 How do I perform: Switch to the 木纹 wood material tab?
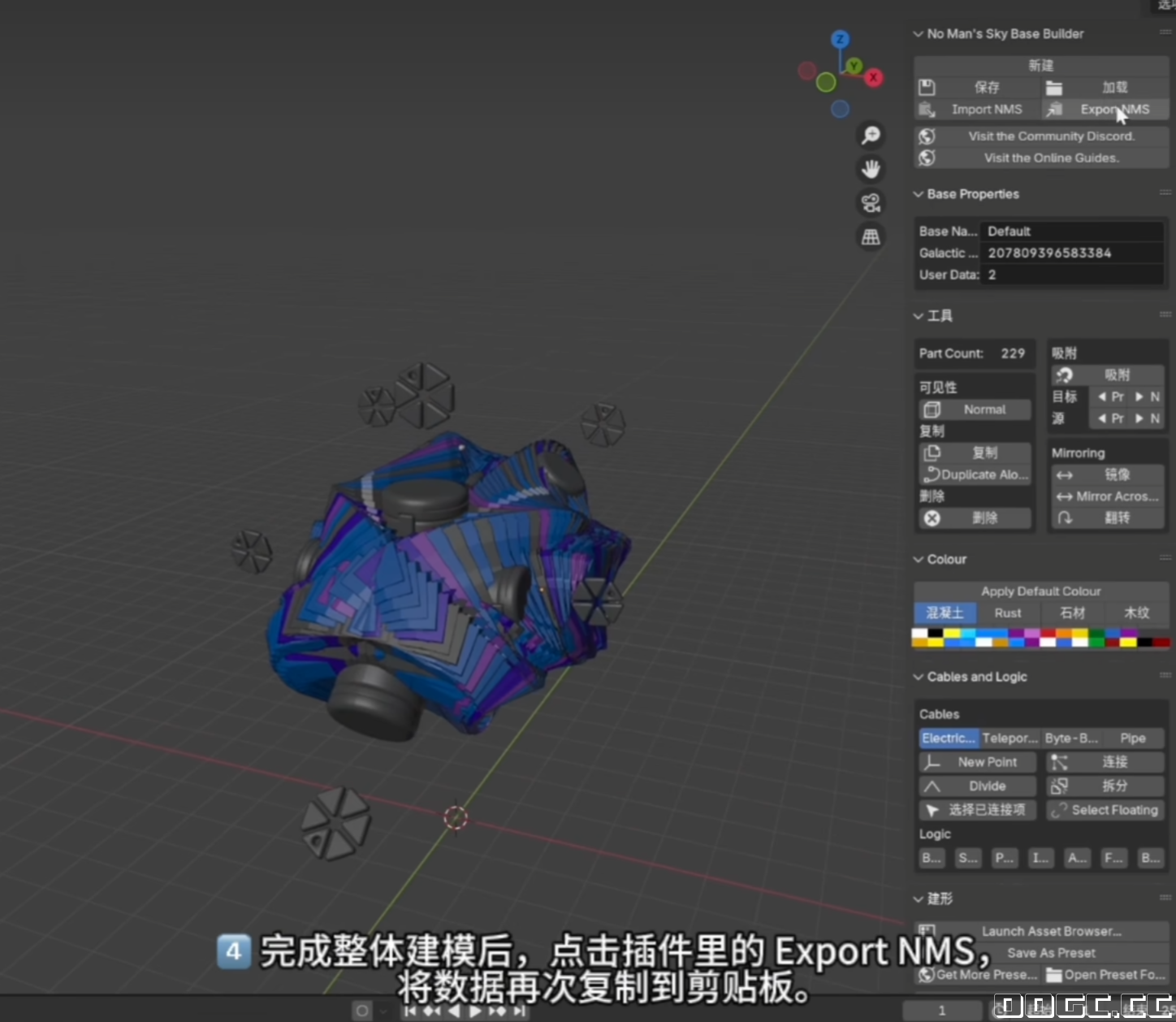pos(1136,613)
